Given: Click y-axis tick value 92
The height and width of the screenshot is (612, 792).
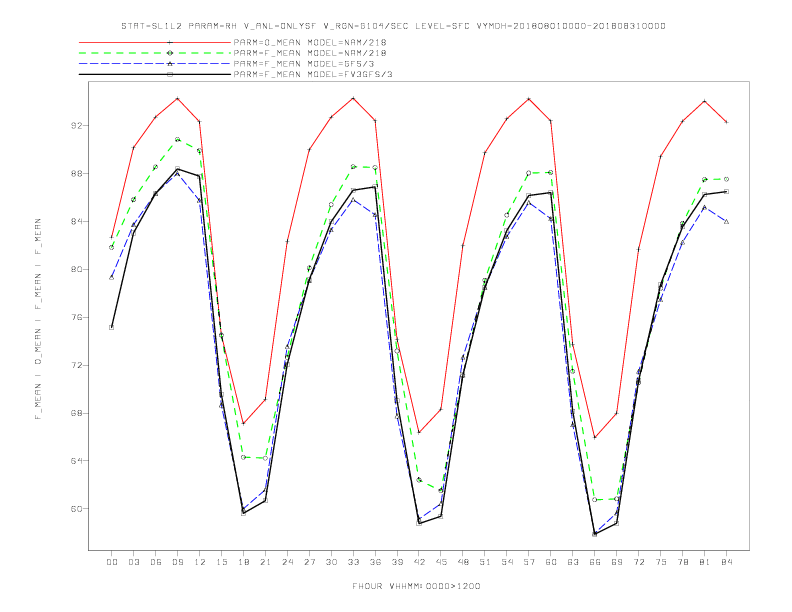Looking at the screenshot, I should pyautogui.click(x=77, y=125).
